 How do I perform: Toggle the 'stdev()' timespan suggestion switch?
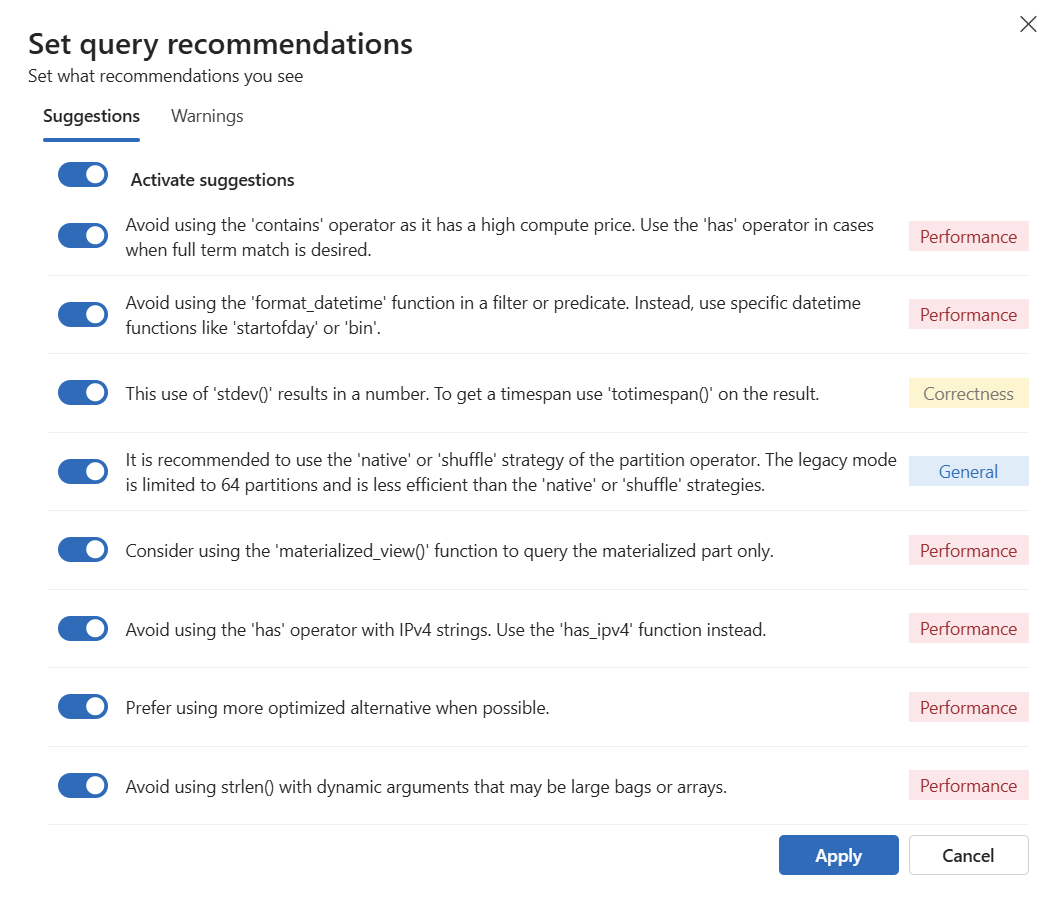pos(83,393)
